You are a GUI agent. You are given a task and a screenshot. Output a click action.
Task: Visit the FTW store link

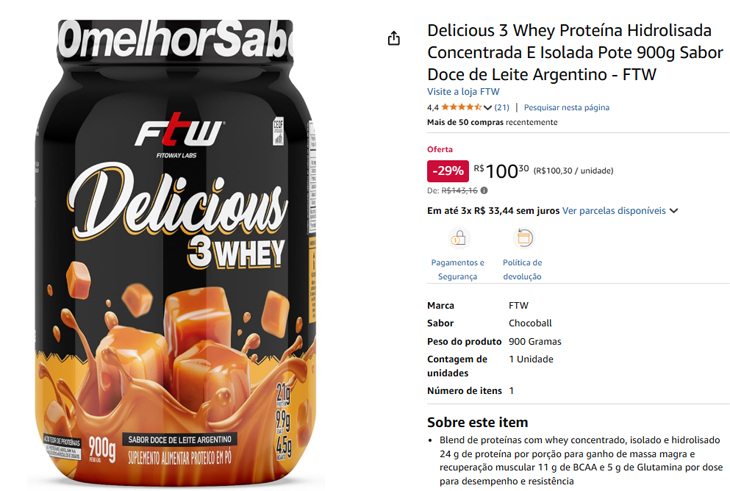(463, 92)
